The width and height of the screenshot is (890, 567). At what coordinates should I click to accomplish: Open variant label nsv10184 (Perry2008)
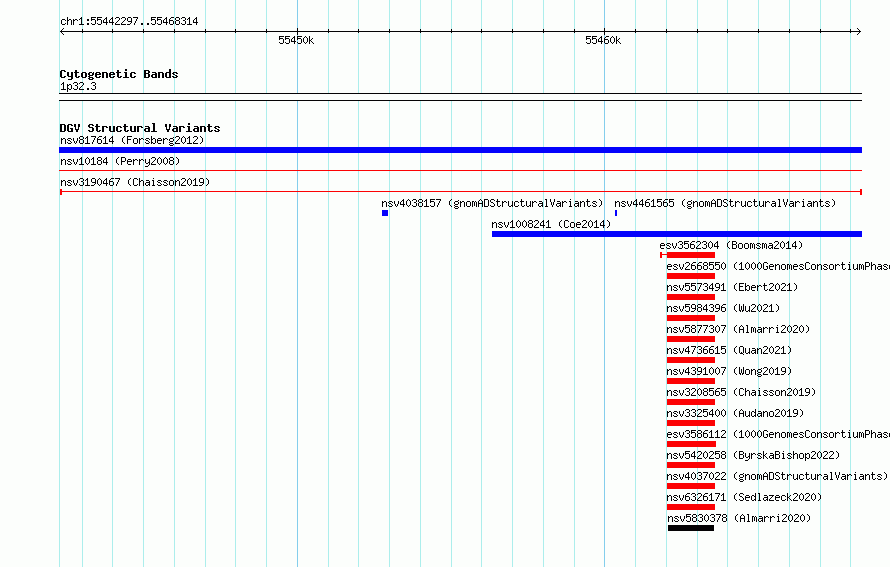pyautogui.click(x=120, y=161)
